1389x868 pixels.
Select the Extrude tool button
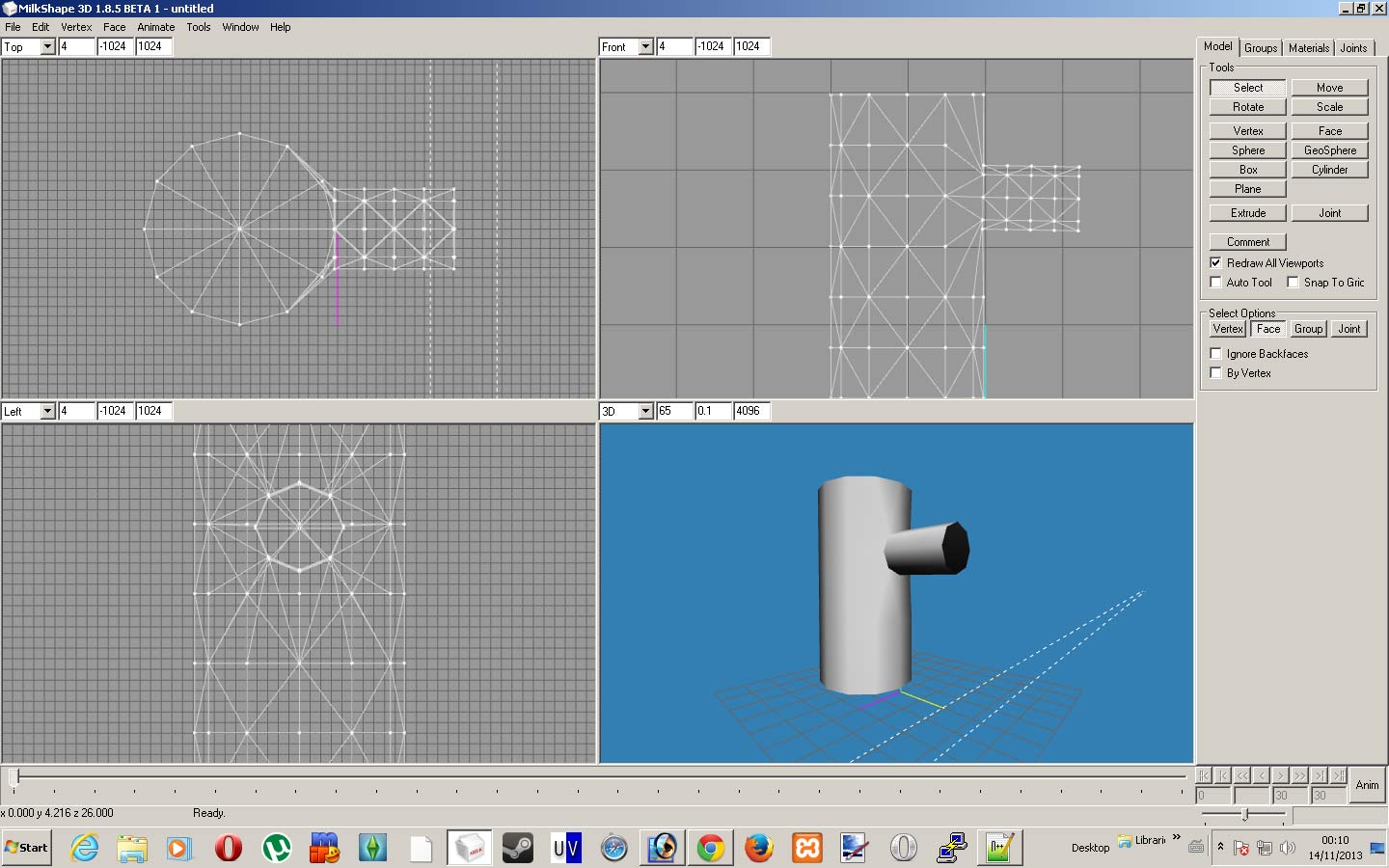coord(1247,213)
